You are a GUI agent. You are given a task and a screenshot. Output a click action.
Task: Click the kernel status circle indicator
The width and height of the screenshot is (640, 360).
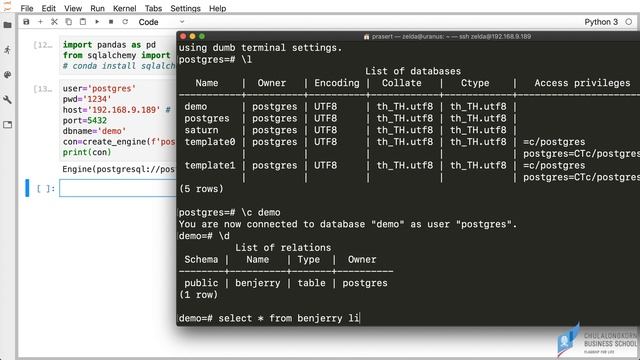coord(629,22)
